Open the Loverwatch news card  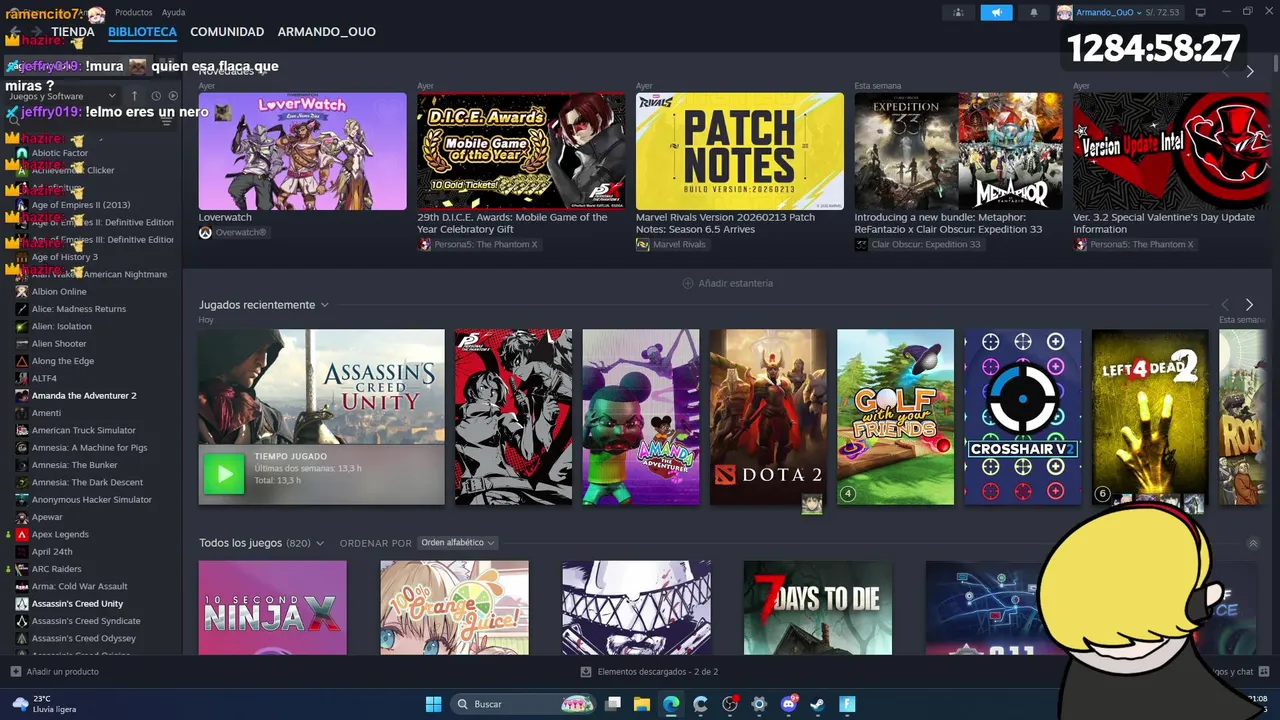pyautogui.click(x=302, y=151)
